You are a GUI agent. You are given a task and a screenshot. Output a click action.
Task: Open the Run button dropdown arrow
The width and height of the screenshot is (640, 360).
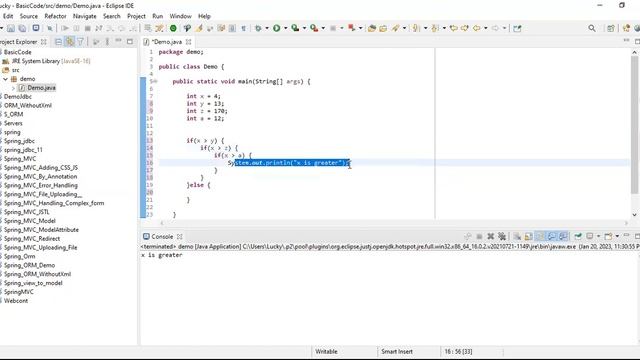pyautogui.click(x=285, y=28)
